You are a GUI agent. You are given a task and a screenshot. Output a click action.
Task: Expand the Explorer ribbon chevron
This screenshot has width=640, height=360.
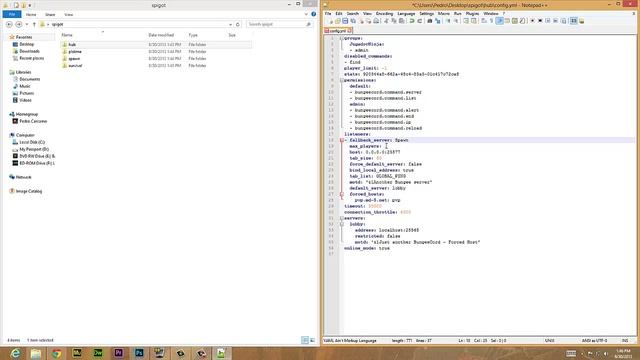[306, 14]
